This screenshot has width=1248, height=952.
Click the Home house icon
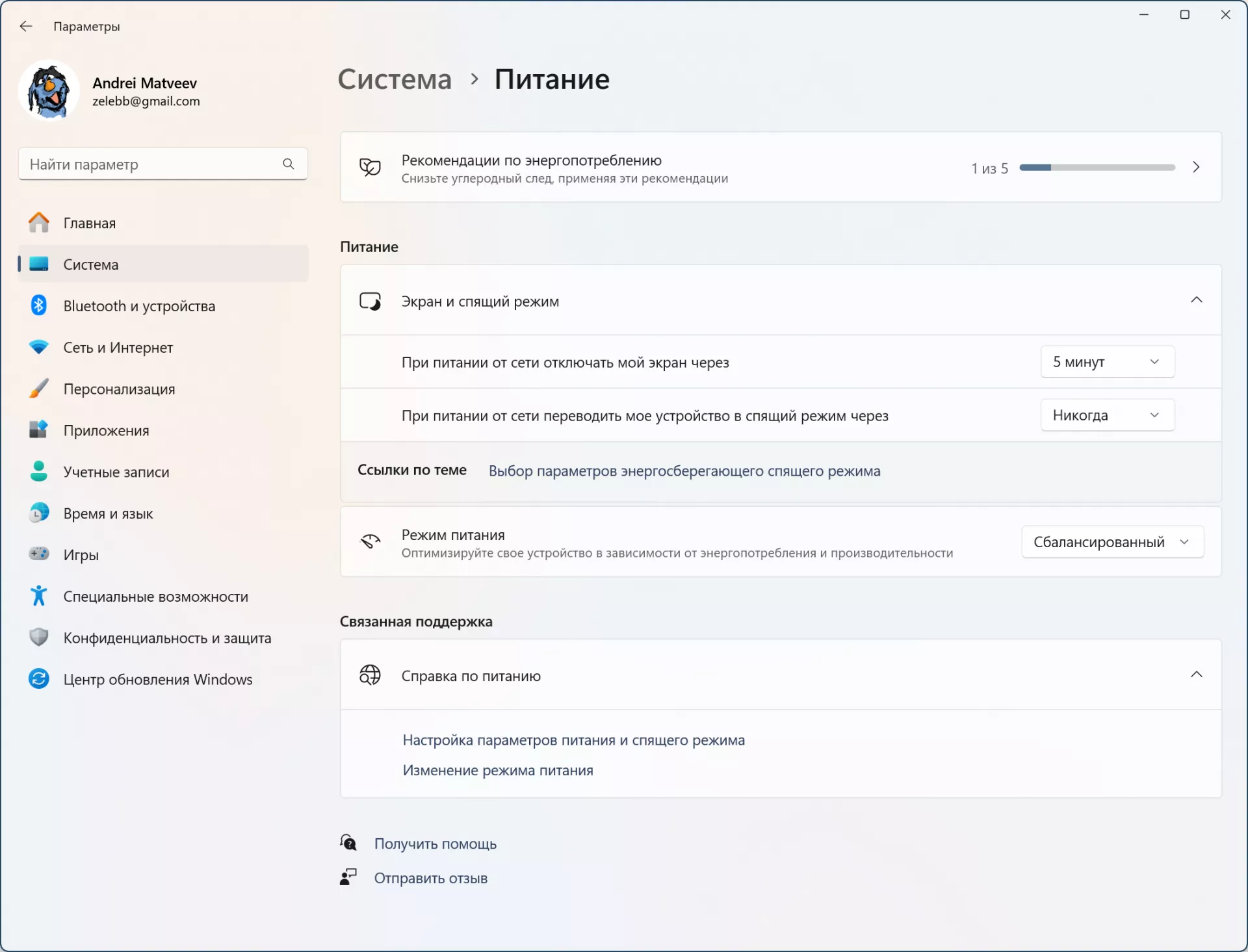pyautogui.click(x=39, y=223)
